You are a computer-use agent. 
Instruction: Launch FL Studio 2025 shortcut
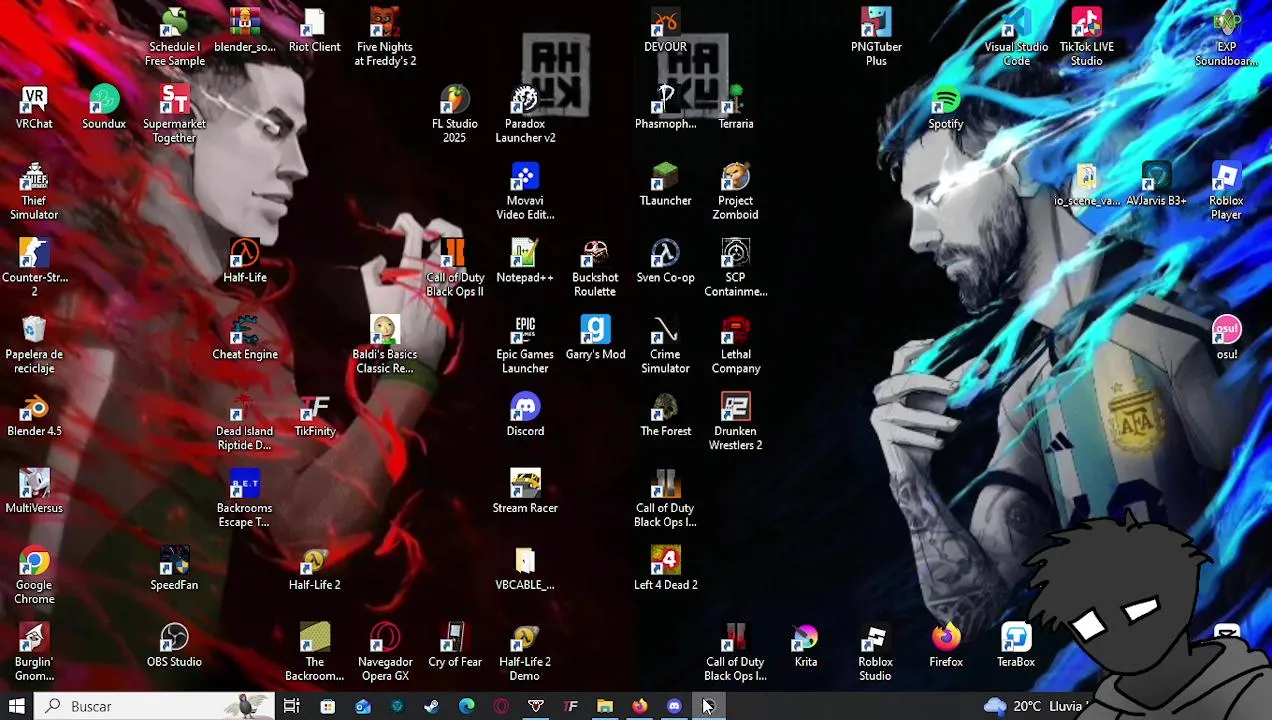pyautogui.click(x=455, y=114)
